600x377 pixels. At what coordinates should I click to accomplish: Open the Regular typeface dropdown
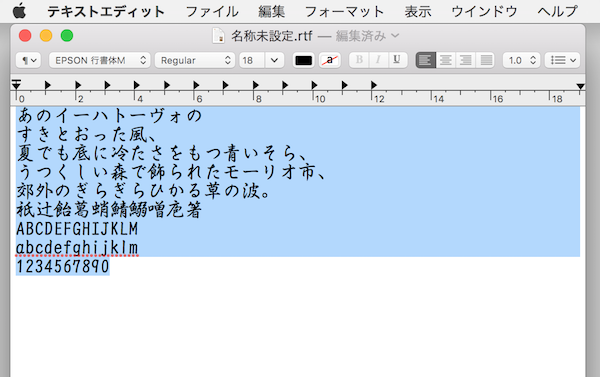[195, 60]
